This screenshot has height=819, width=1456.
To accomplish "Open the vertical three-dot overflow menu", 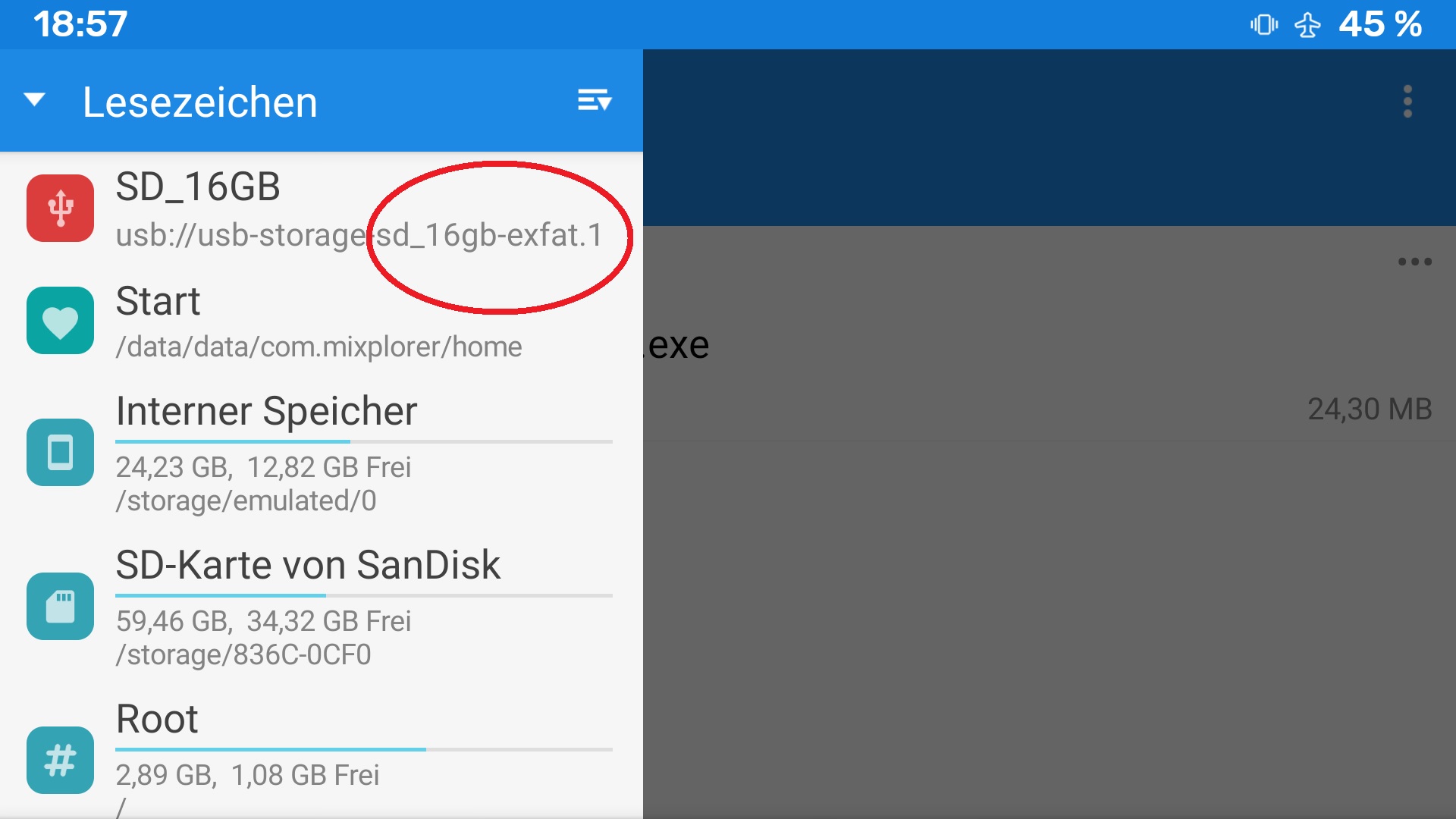I will click(1407, 101).
